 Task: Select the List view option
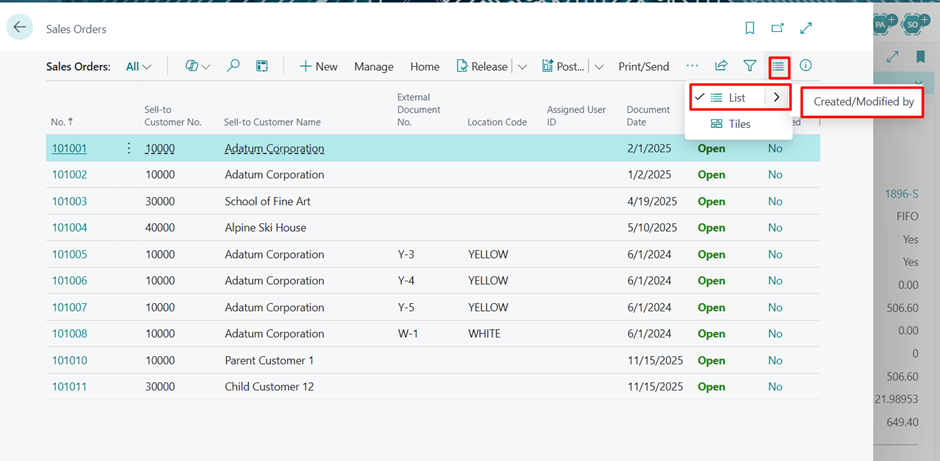tap(728, 98)
